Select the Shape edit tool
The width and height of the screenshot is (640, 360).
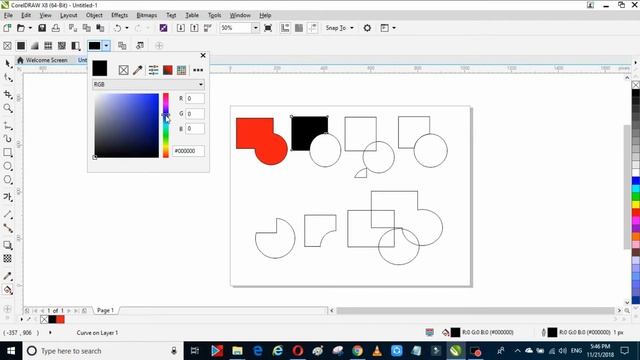tap(8, 78)
